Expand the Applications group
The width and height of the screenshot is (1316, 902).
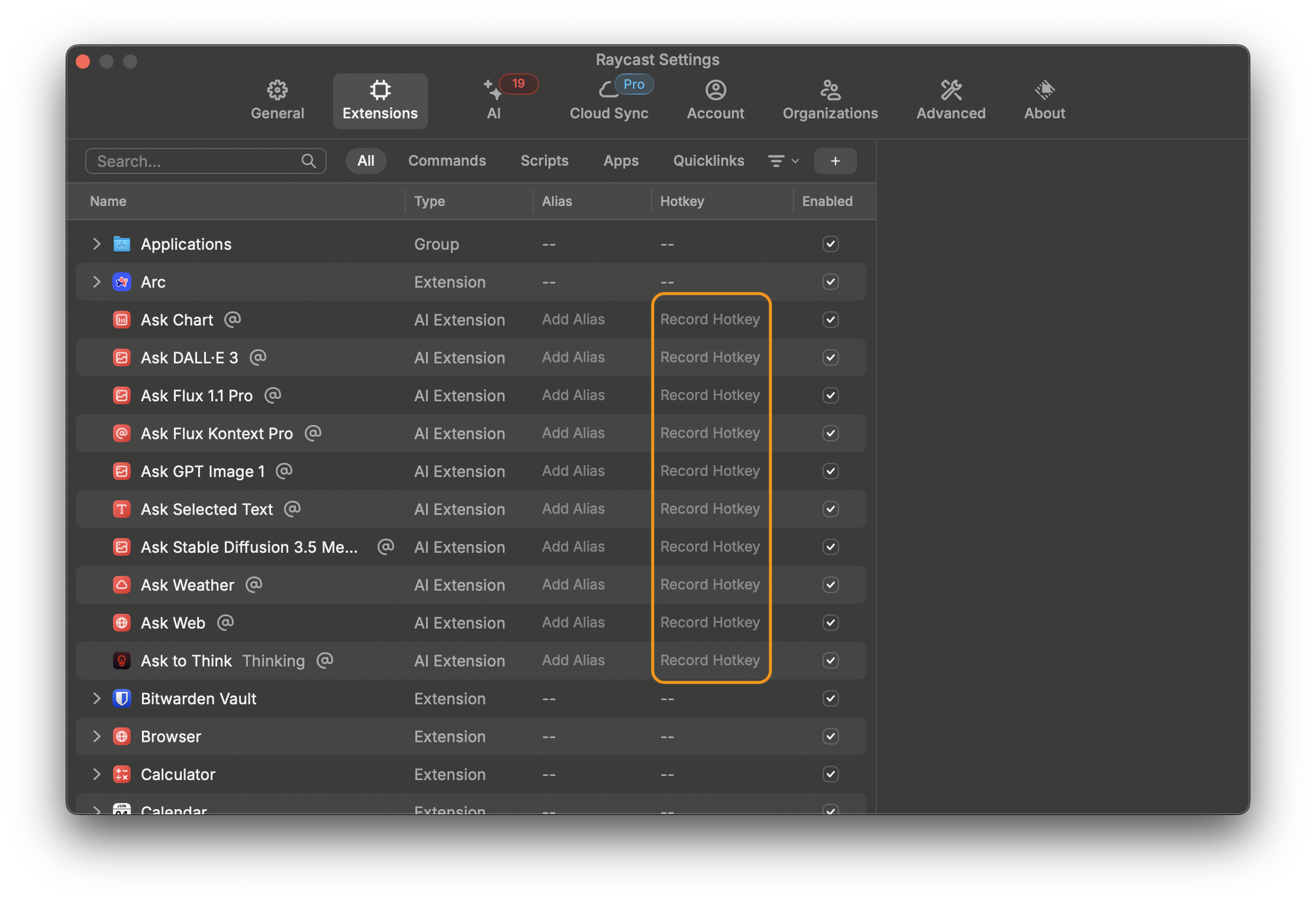click(97, 244)
